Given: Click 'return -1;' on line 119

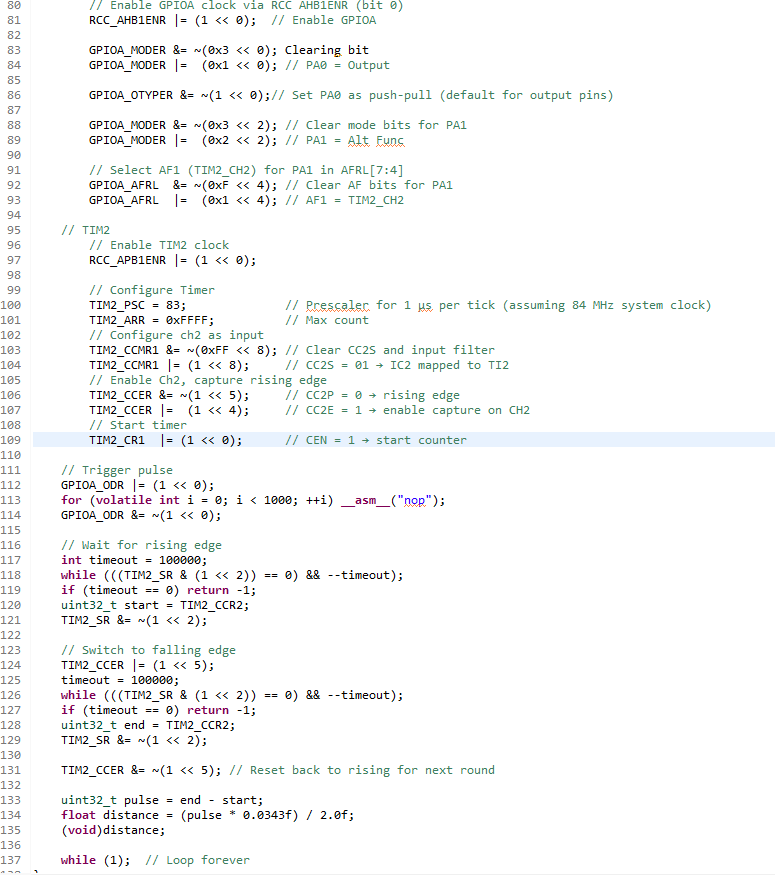Looking at the screenshot, I should (222, 590).
